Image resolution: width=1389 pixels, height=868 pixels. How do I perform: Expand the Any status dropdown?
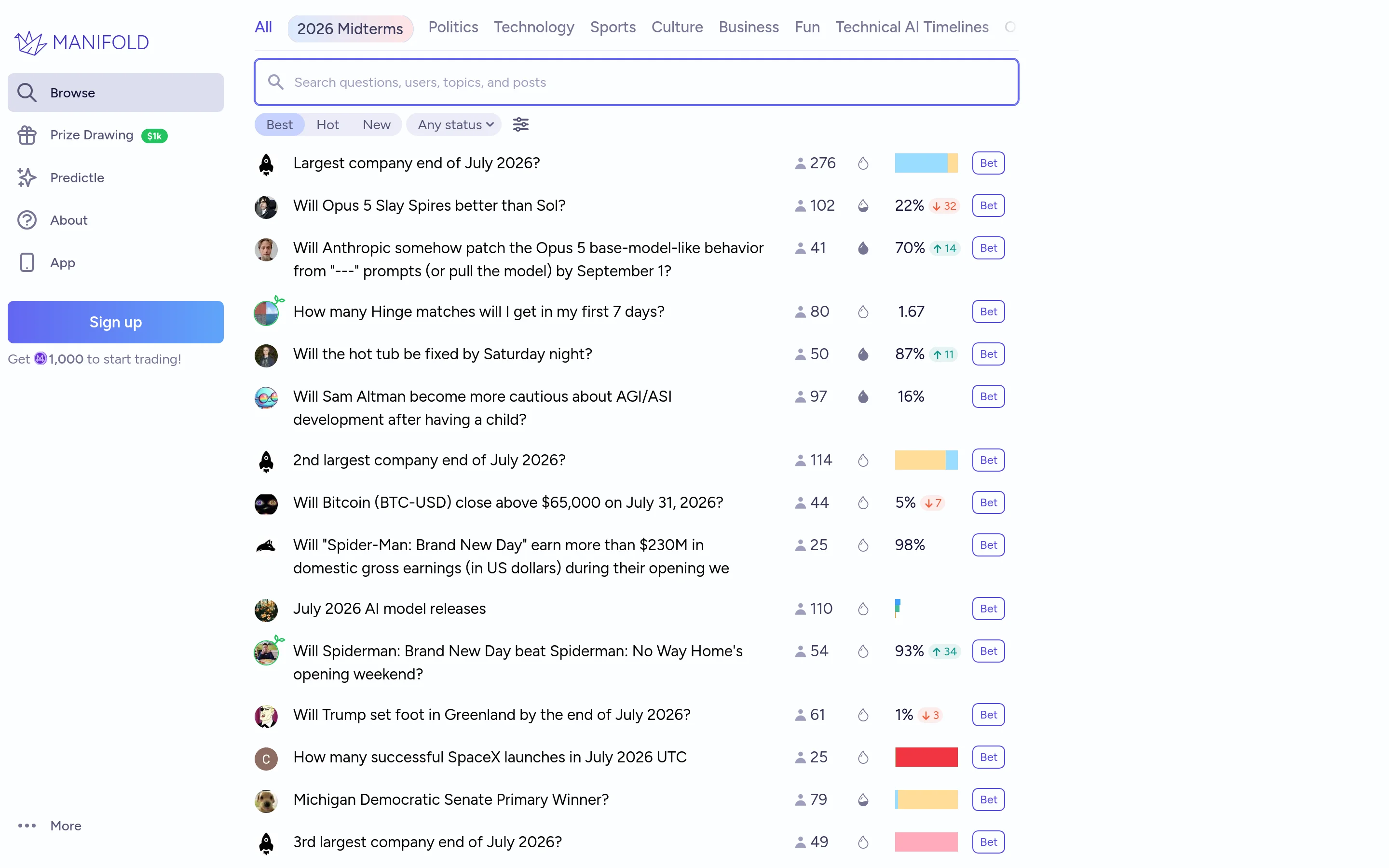[x=455, y=124]
